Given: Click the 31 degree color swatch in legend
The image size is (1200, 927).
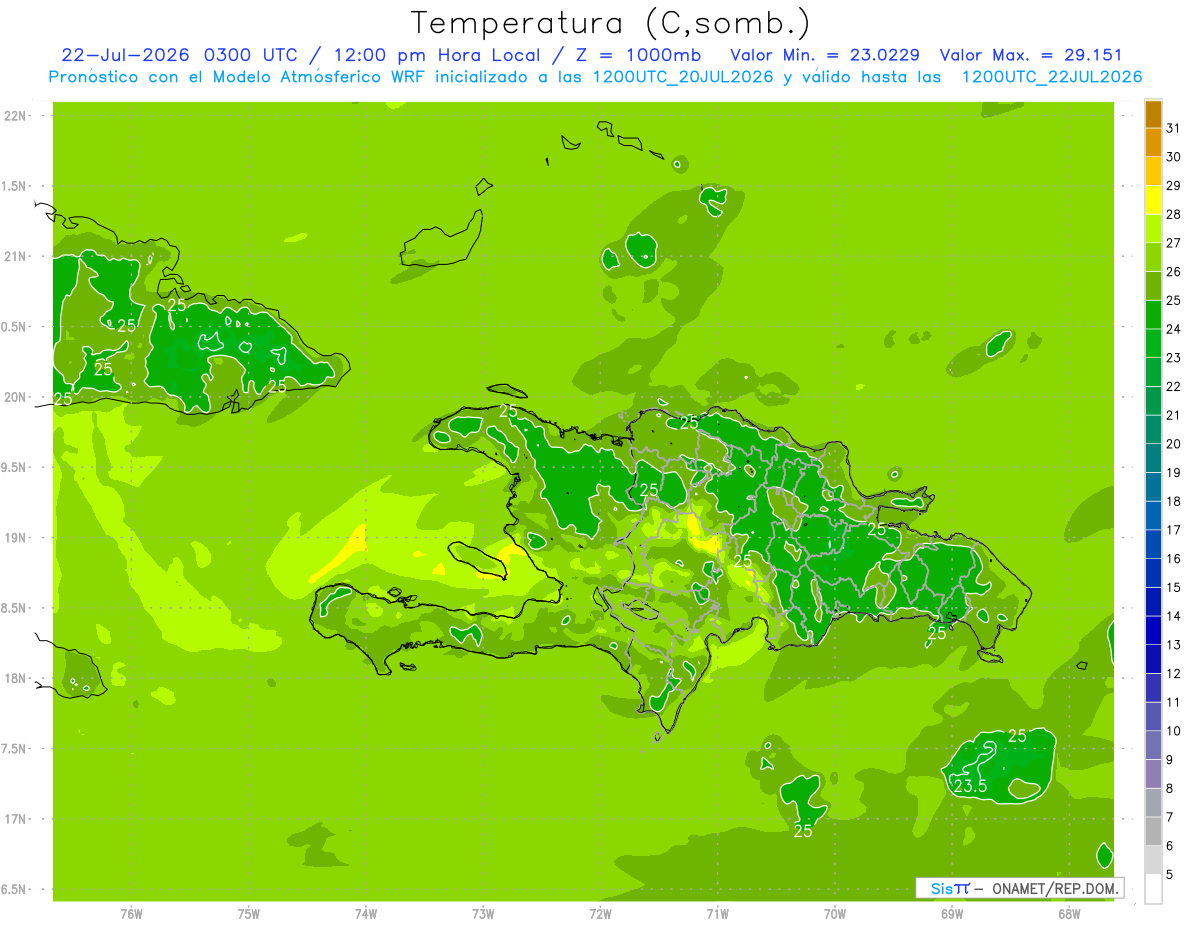Looking at the screenshot, I should [x=1153, y=114].
